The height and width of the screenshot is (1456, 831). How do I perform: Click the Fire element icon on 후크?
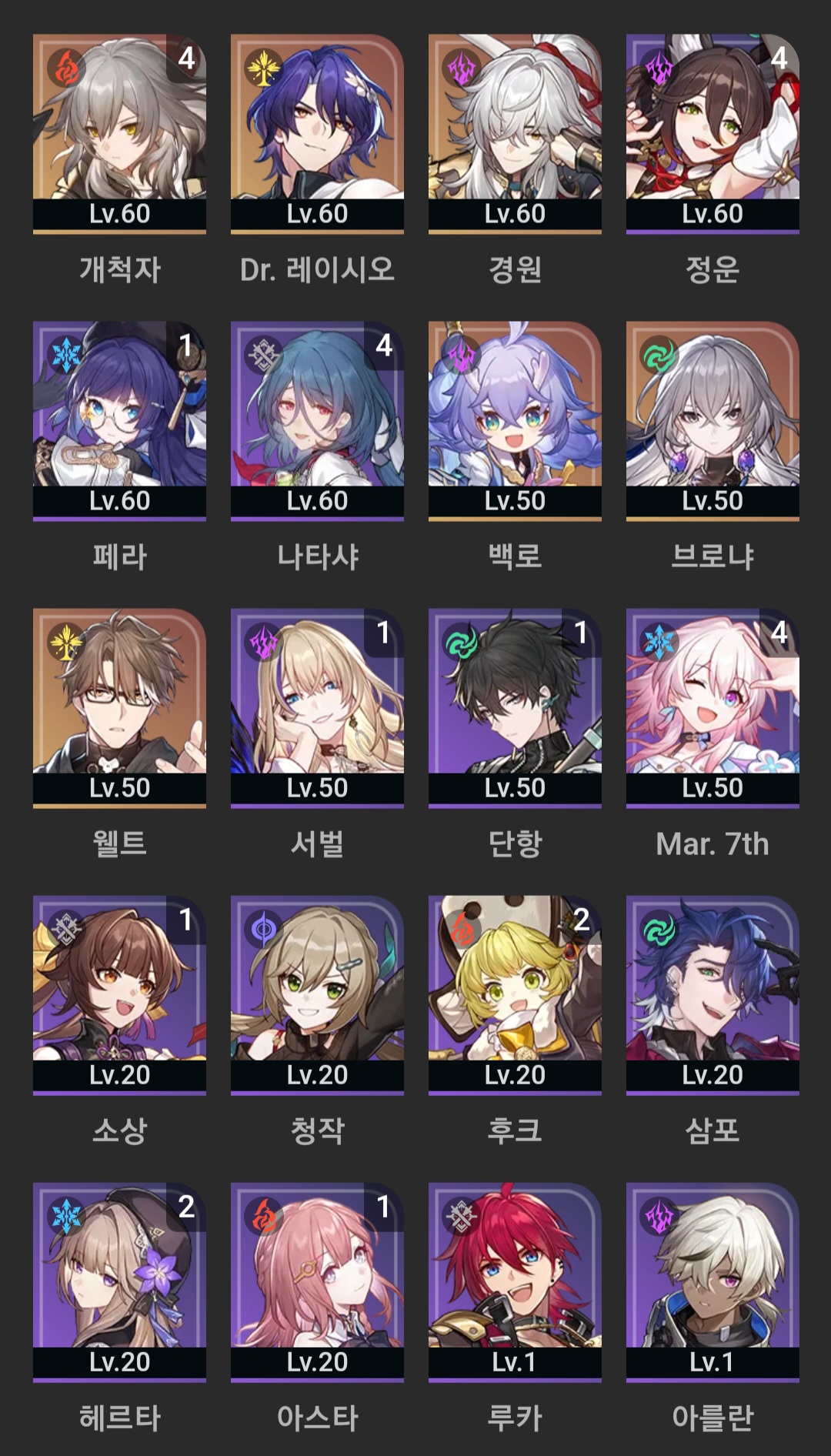(x=462, y=929)
